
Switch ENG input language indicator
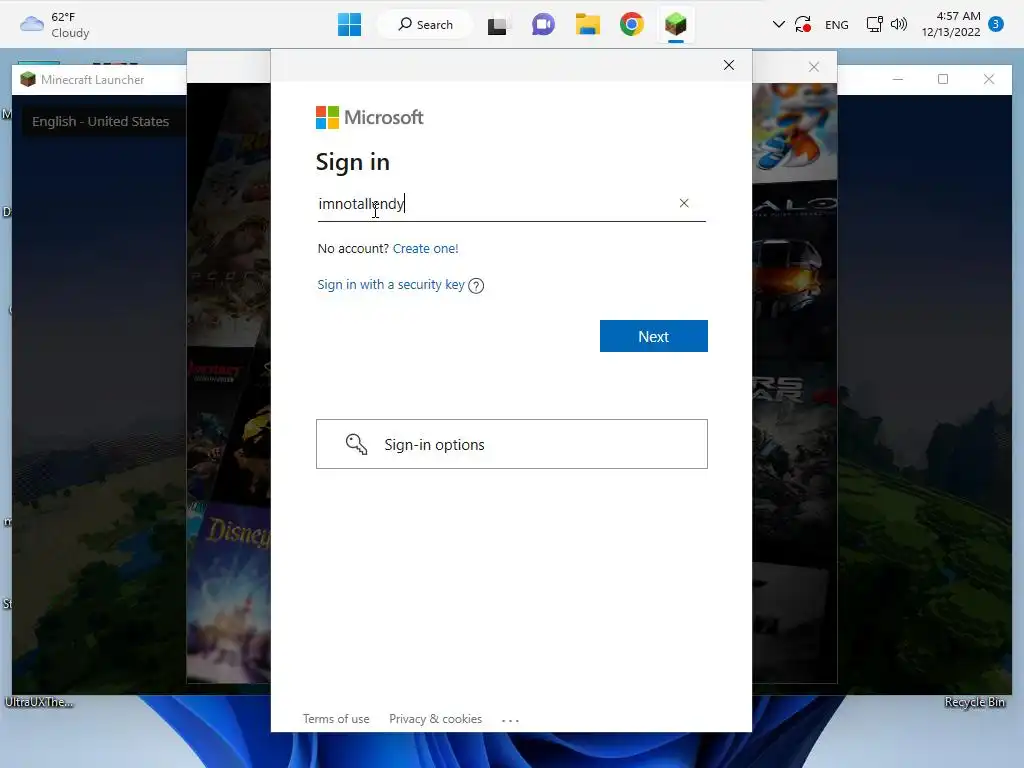pos(837,25)
